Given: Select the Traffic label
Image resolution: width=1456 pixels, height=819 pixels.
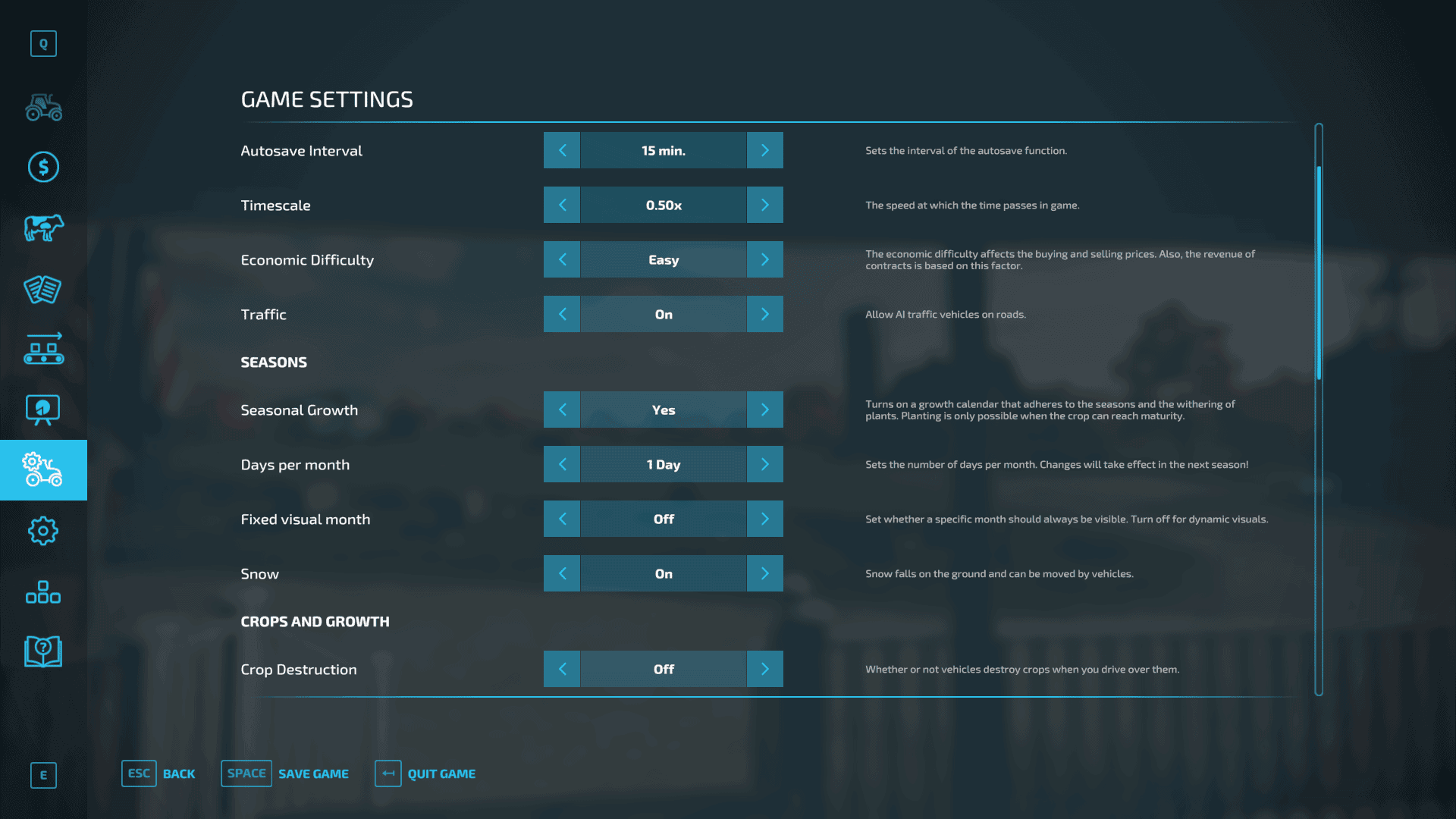Looking at the screenshot, I should [x=263, y=315].
